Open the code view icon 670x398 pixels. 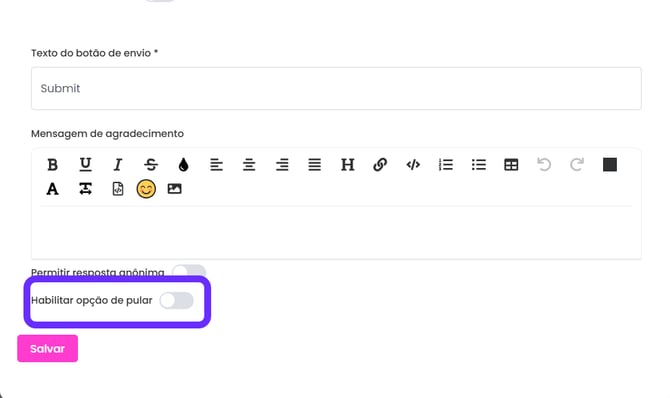coord(413,165)
